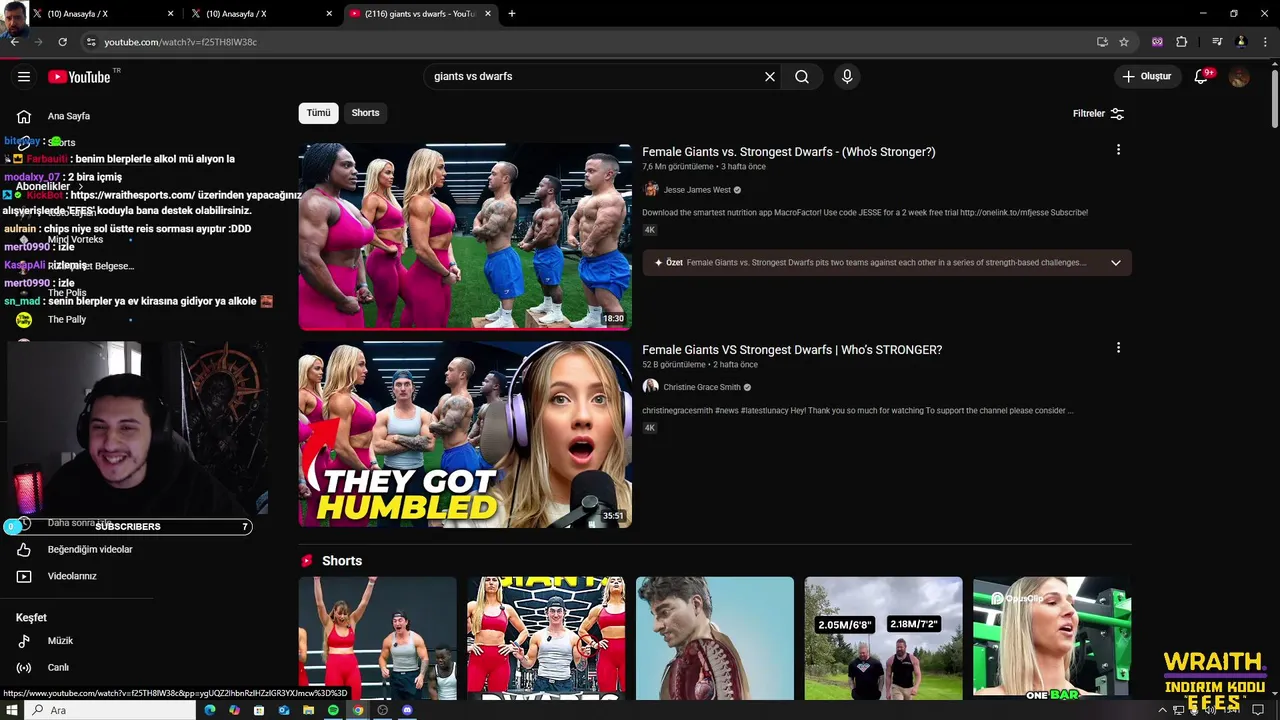
Task: Open the Chrome extensions puzzle icon
Action: click(1182, 42)
